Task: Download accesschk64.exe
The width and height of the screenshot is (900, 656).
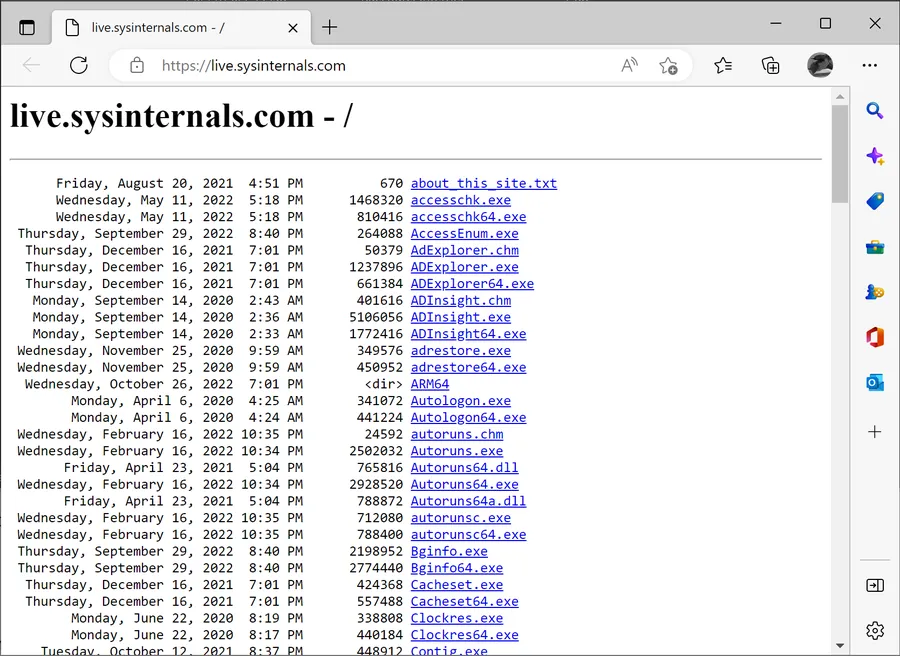Action: (x=468, y=217)
